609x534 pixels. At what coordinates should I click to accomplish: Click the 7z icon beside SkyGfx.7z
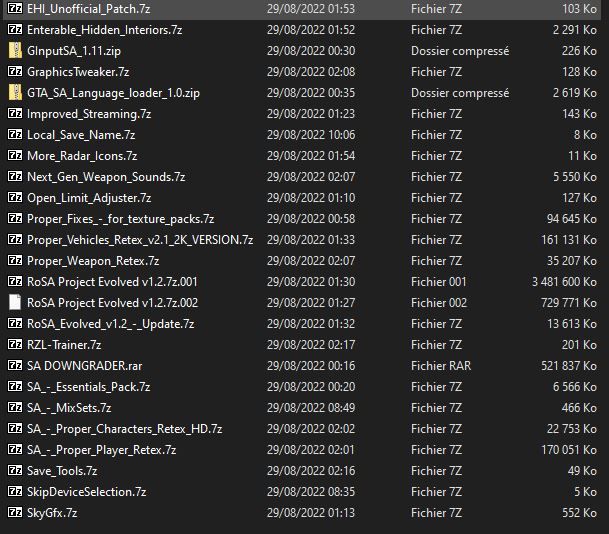[15, 512]
